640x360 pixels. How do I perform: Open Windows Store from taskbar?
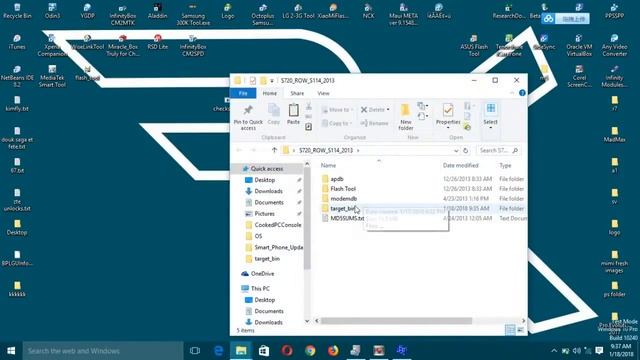tap(264, 351)
